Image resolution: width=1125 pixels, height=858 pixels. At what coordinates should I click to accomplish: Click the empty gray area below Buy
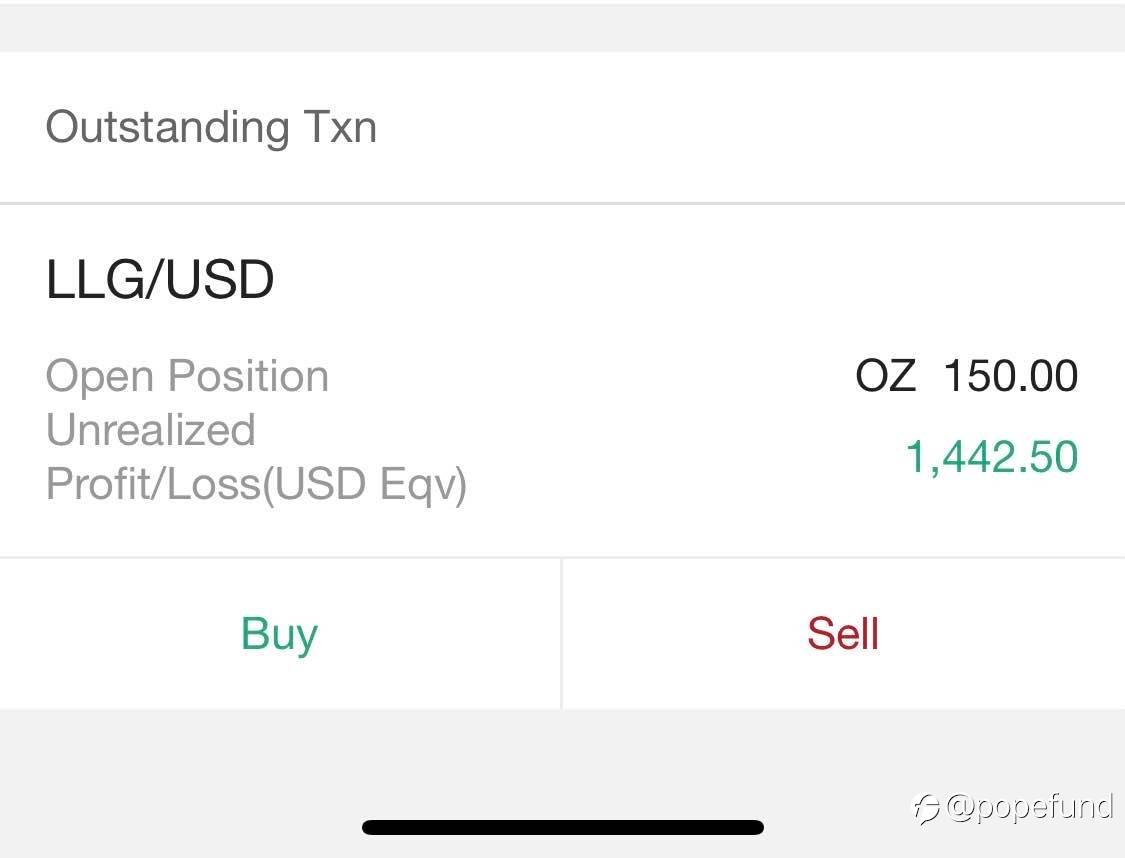coord(280,760)
